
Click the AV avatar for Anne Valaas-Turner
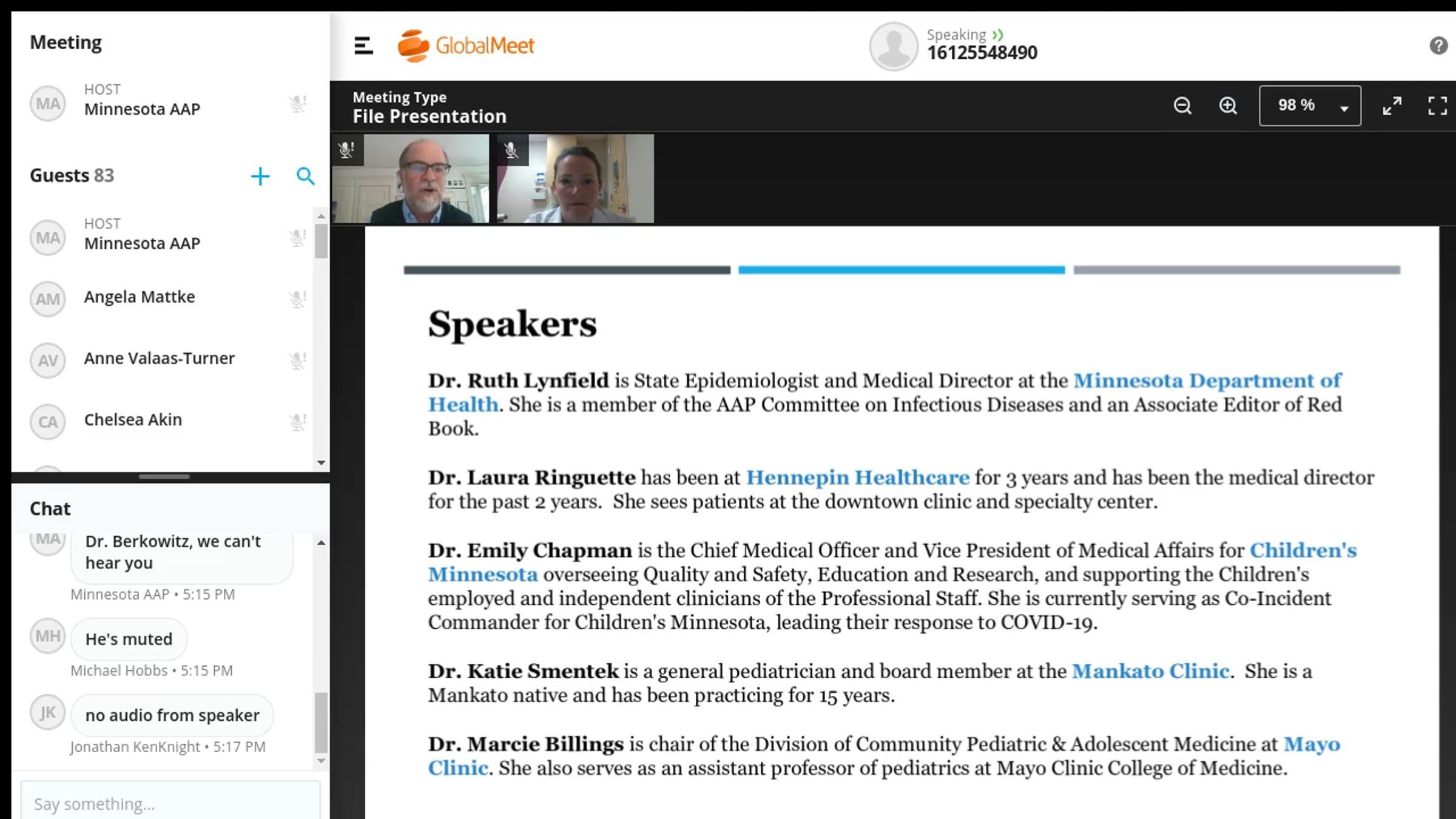click(x=48, y=360)
